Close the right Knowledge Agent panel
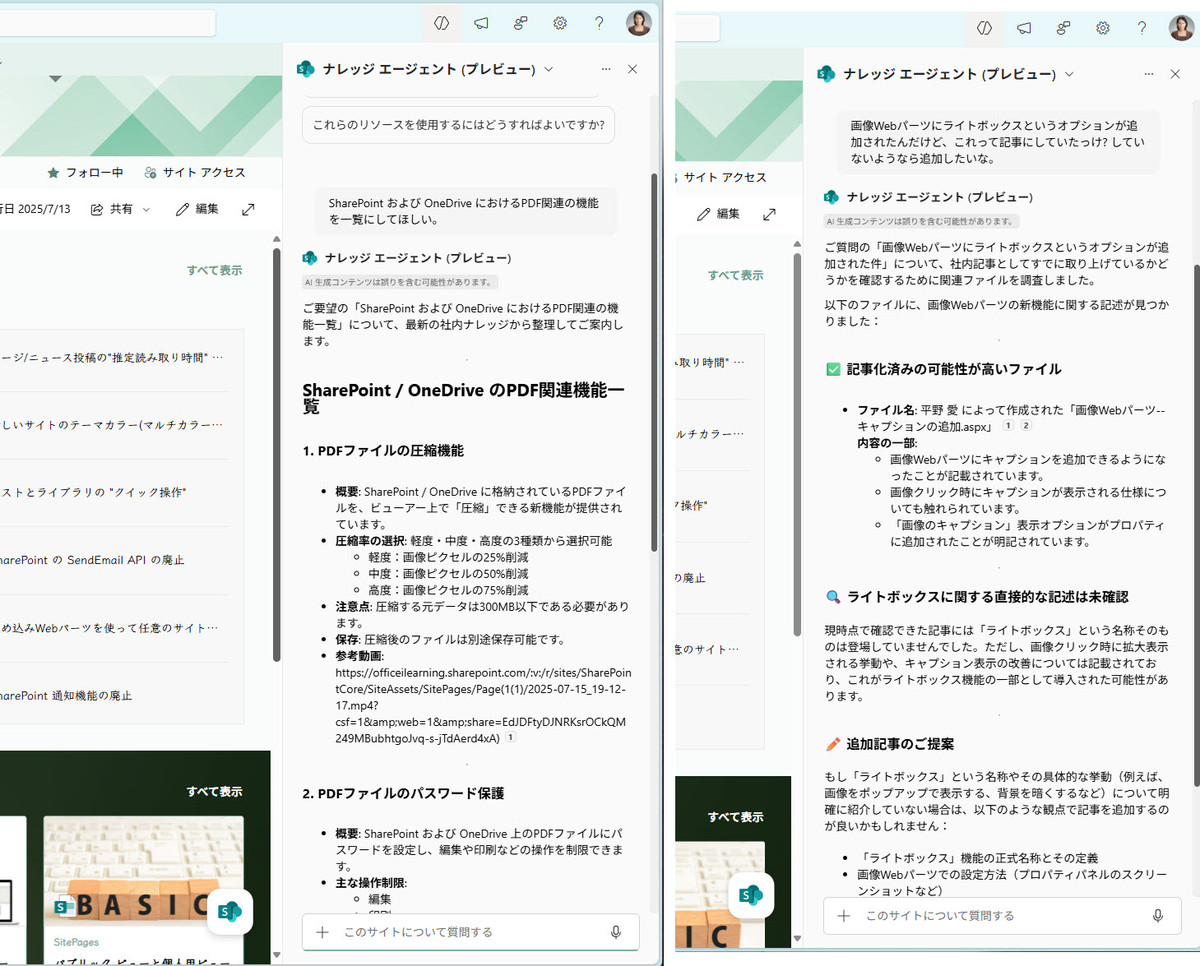The width and height of the screenshot is (1200, 966). (1175, 74)
